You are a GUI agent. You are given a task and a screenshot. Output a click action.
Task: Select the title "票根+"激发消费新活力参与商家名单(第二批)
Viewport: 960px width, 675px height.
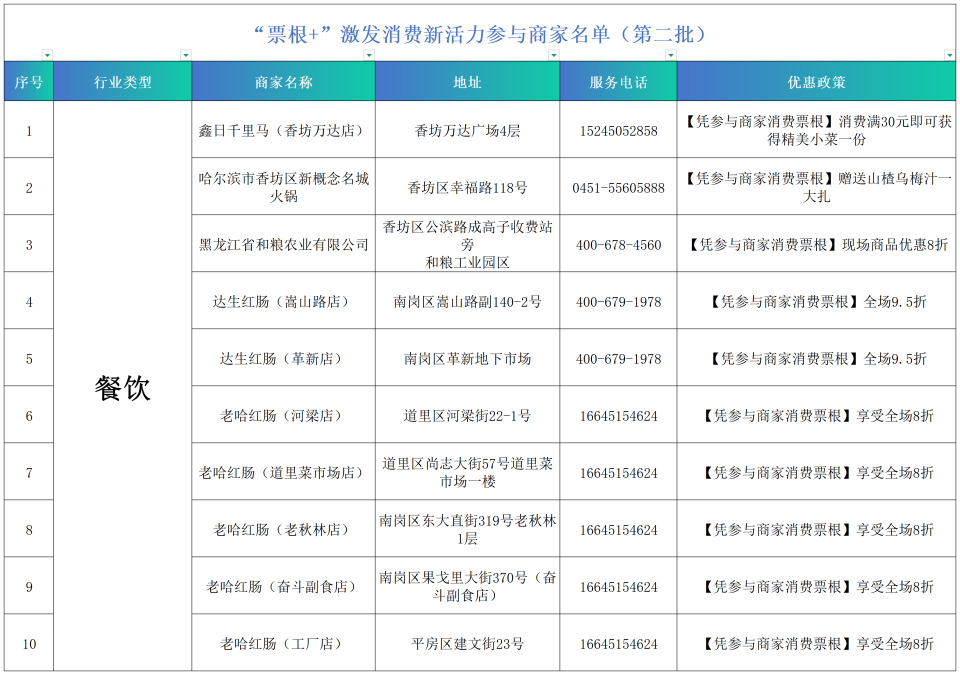point(480,34)
